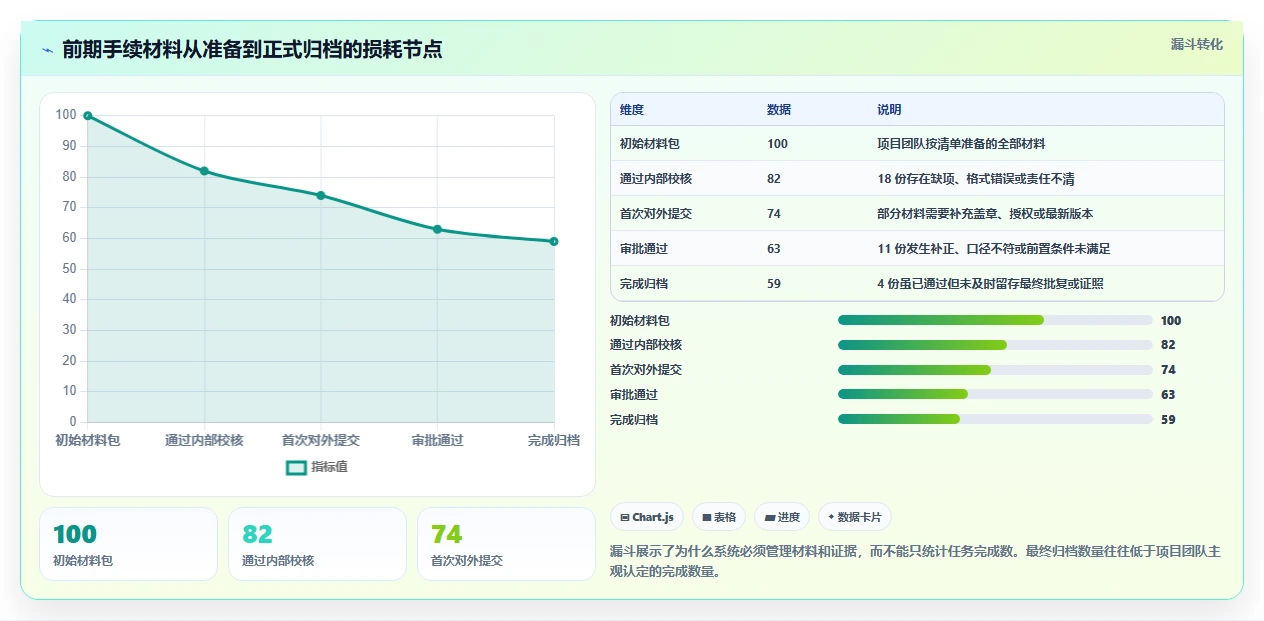The width and height of the screenshot is (1264, 621).
Task: Select the chart point for 完成归档
Action: (554, 241)
